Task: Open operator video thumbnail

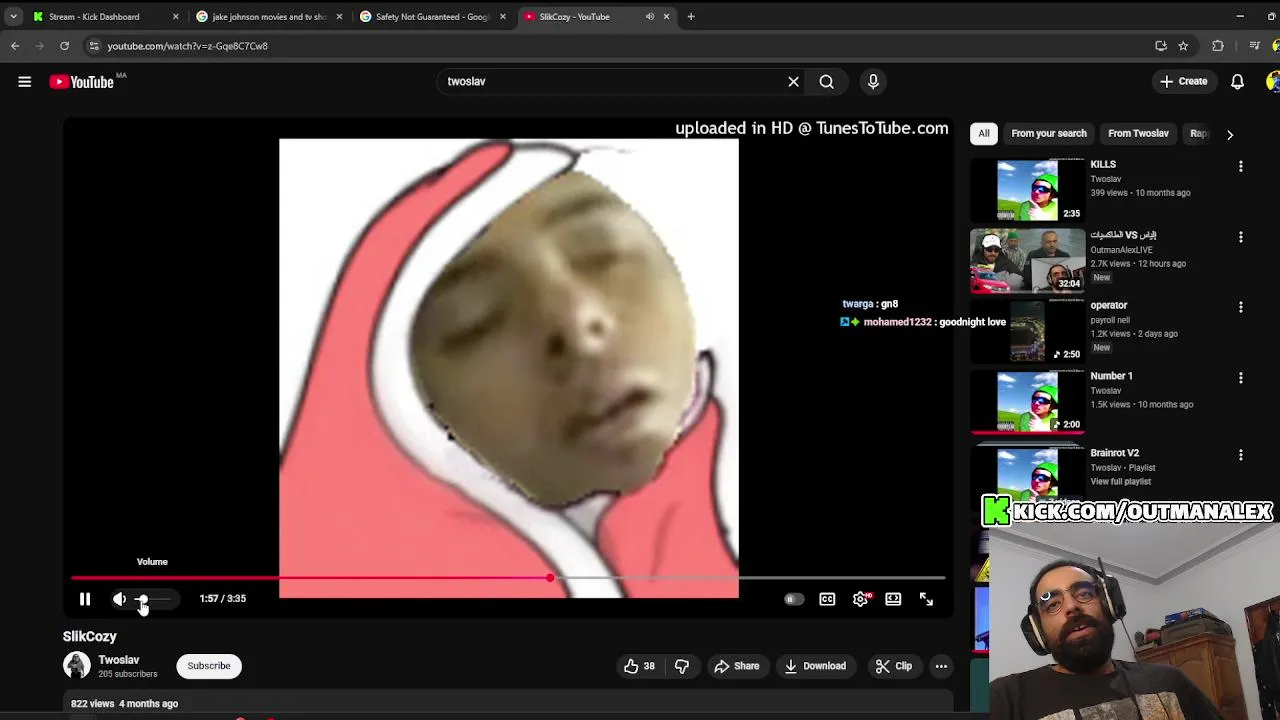Action: pos(1027,330)
